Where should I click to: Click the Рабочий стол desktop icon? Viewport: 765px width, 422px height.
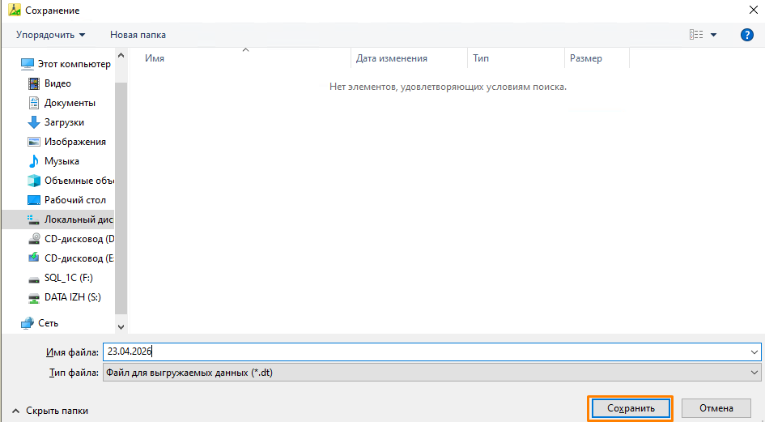(34, 200)
